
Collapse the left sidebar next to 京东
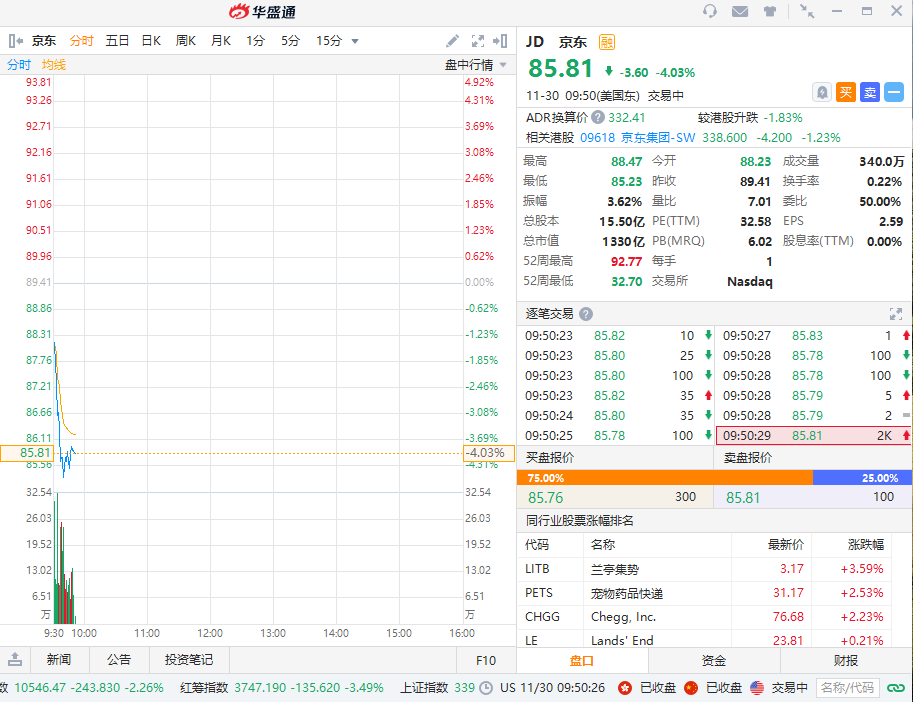[x=15, y=41]
